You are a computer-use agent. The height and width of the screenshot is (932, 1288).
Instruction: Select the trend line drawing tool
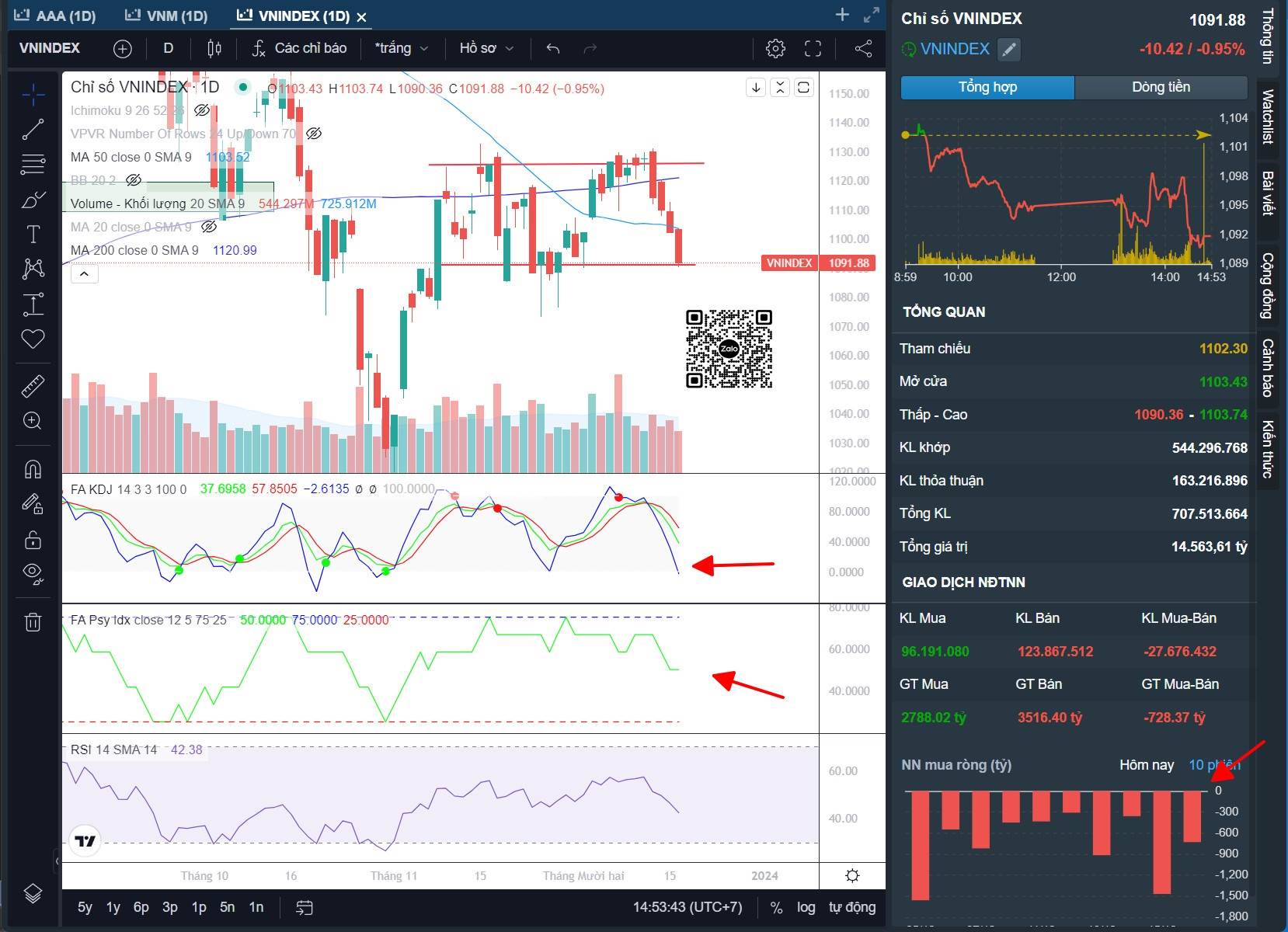coord(33,130)
